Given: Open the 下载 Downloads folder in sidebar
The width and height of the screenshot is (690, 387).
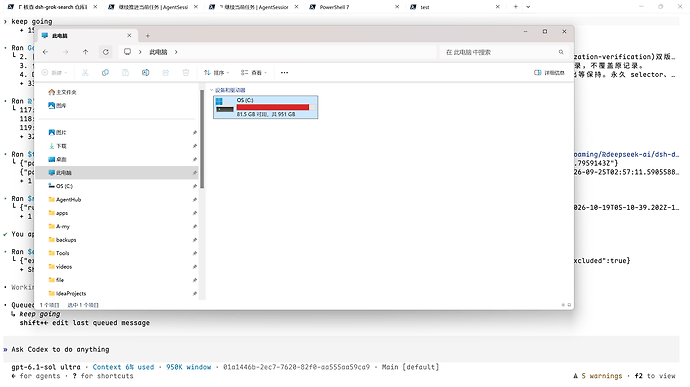Looking at the screenshot, I should 58,146.
